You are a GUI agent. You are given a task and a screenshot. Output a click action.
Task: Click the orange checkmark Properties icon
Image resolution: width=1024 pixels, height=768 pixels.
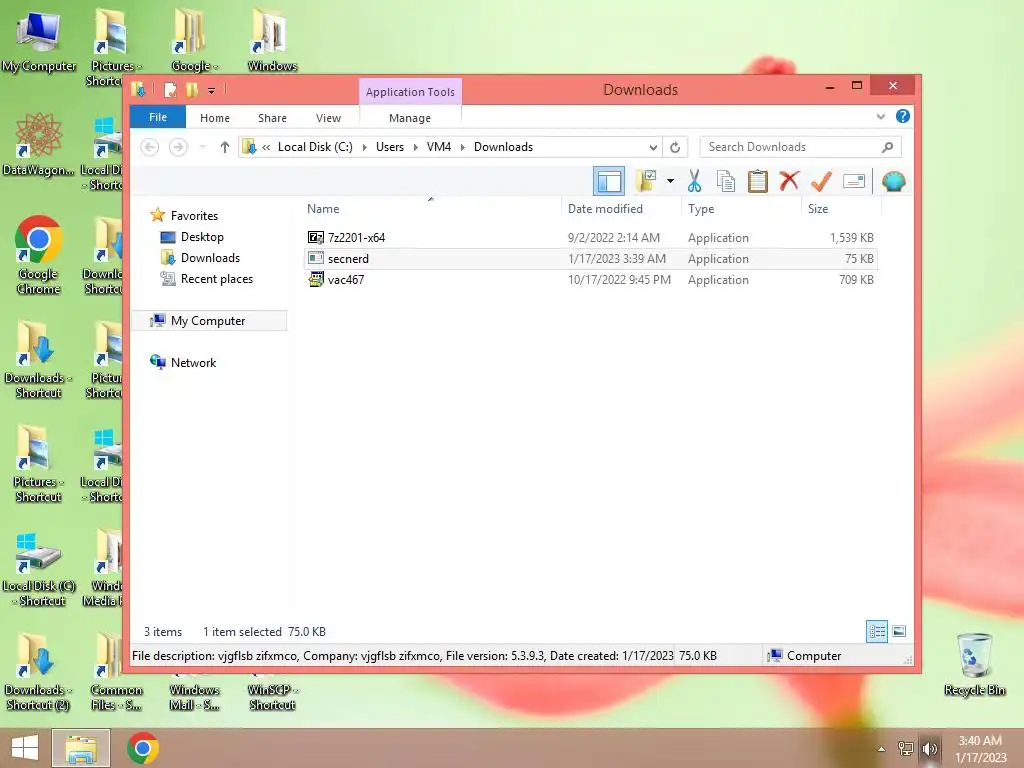821,181
